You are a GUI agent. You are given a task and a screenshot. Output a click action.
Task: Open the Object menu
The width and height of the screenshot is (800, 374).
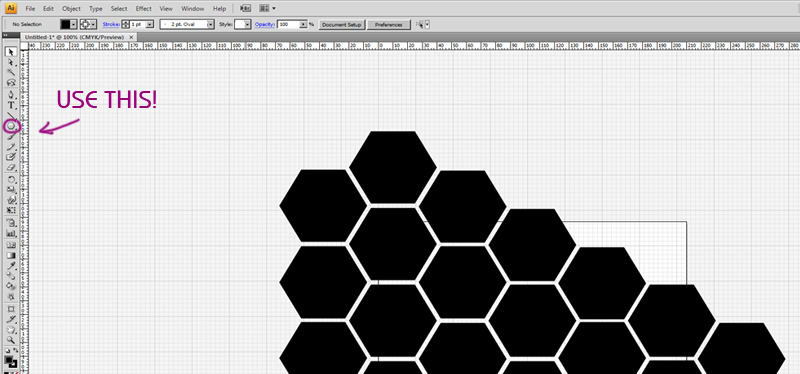click(71, 9)
